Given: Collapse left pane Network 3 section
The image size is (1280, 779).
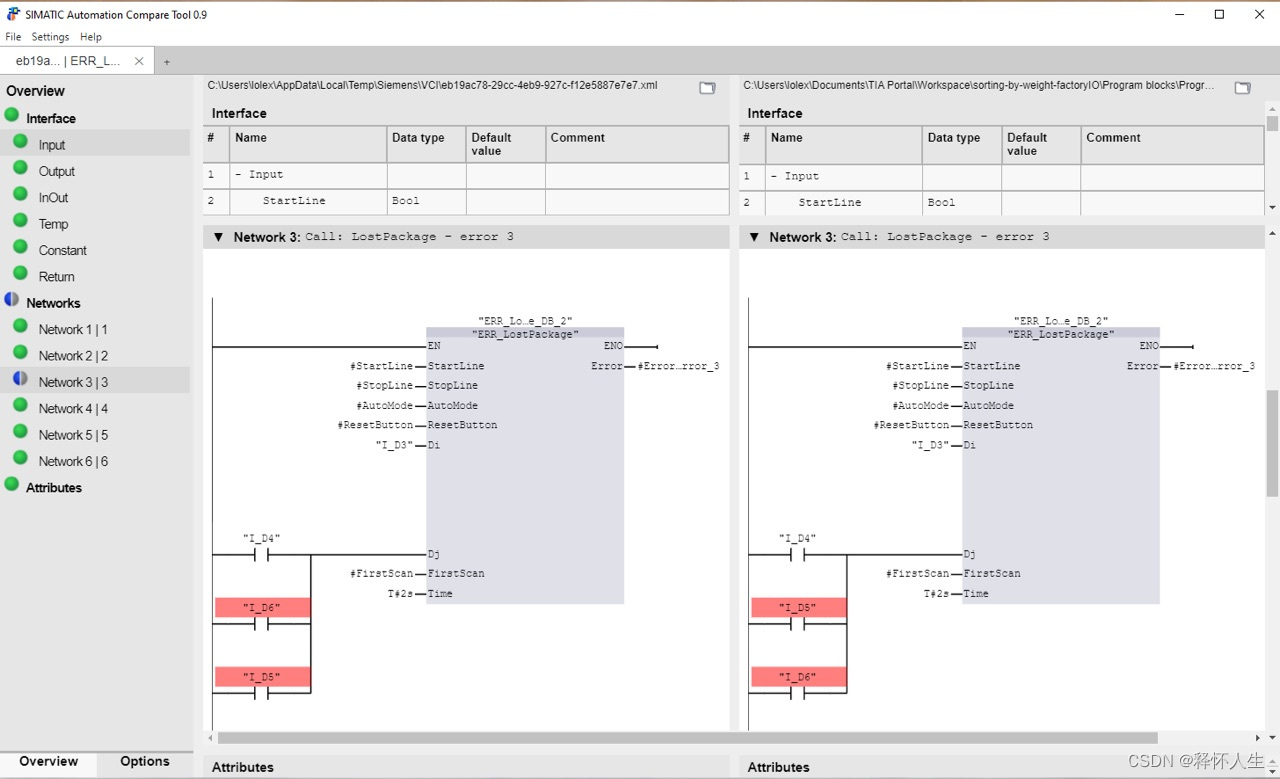Looking at the screenshot, I should point(218,237).
